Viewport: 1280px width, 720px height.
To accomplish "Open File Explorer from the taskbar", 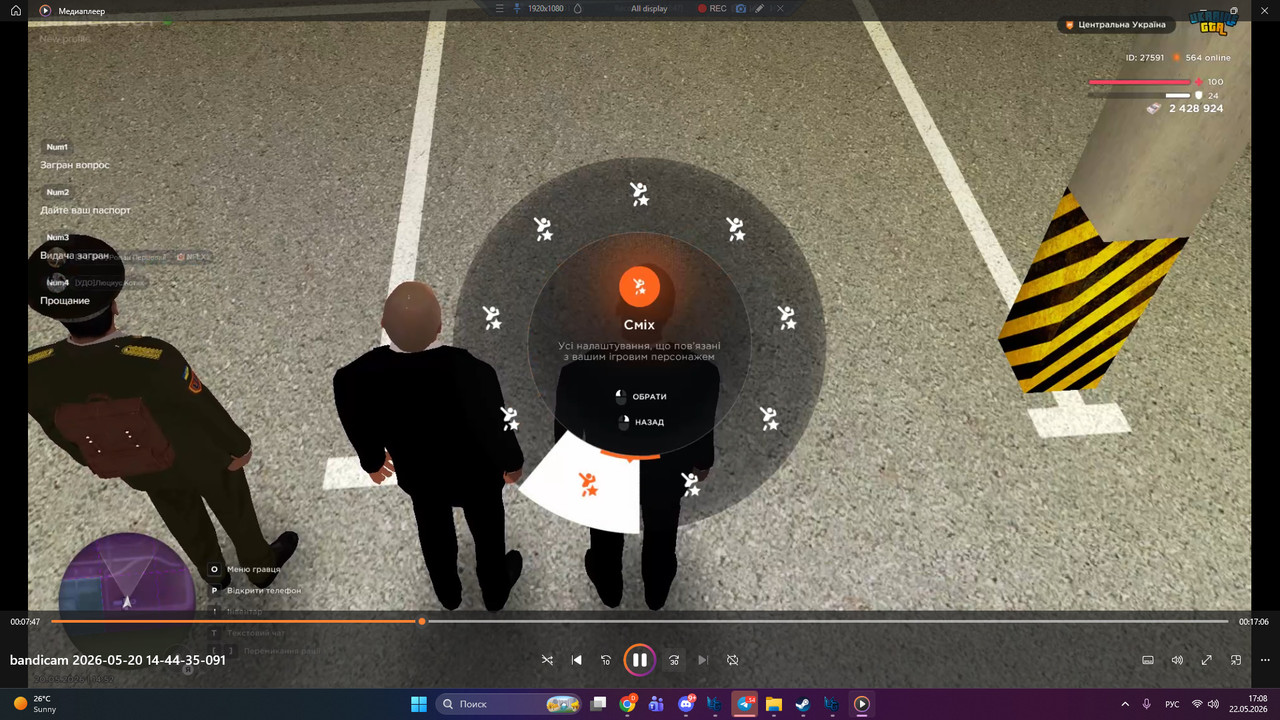I will click(774, 704).
